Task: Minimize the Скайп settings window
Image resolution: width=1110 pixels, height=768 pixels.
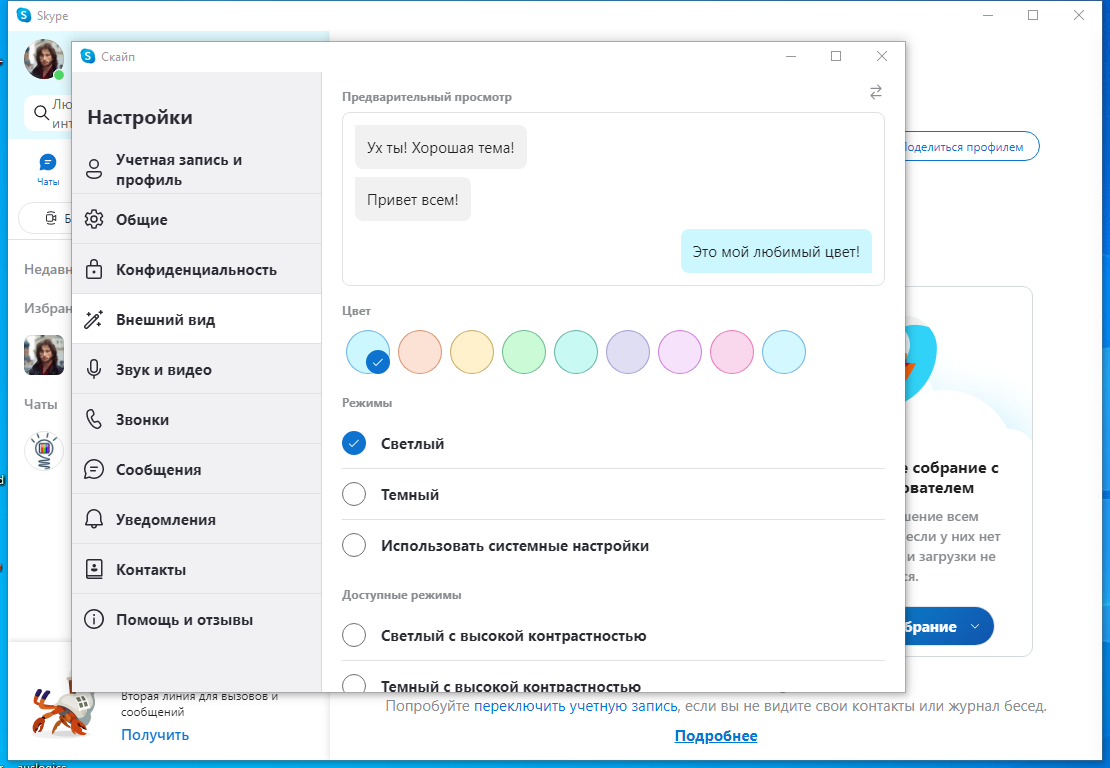Action: [x=791, y=56]
